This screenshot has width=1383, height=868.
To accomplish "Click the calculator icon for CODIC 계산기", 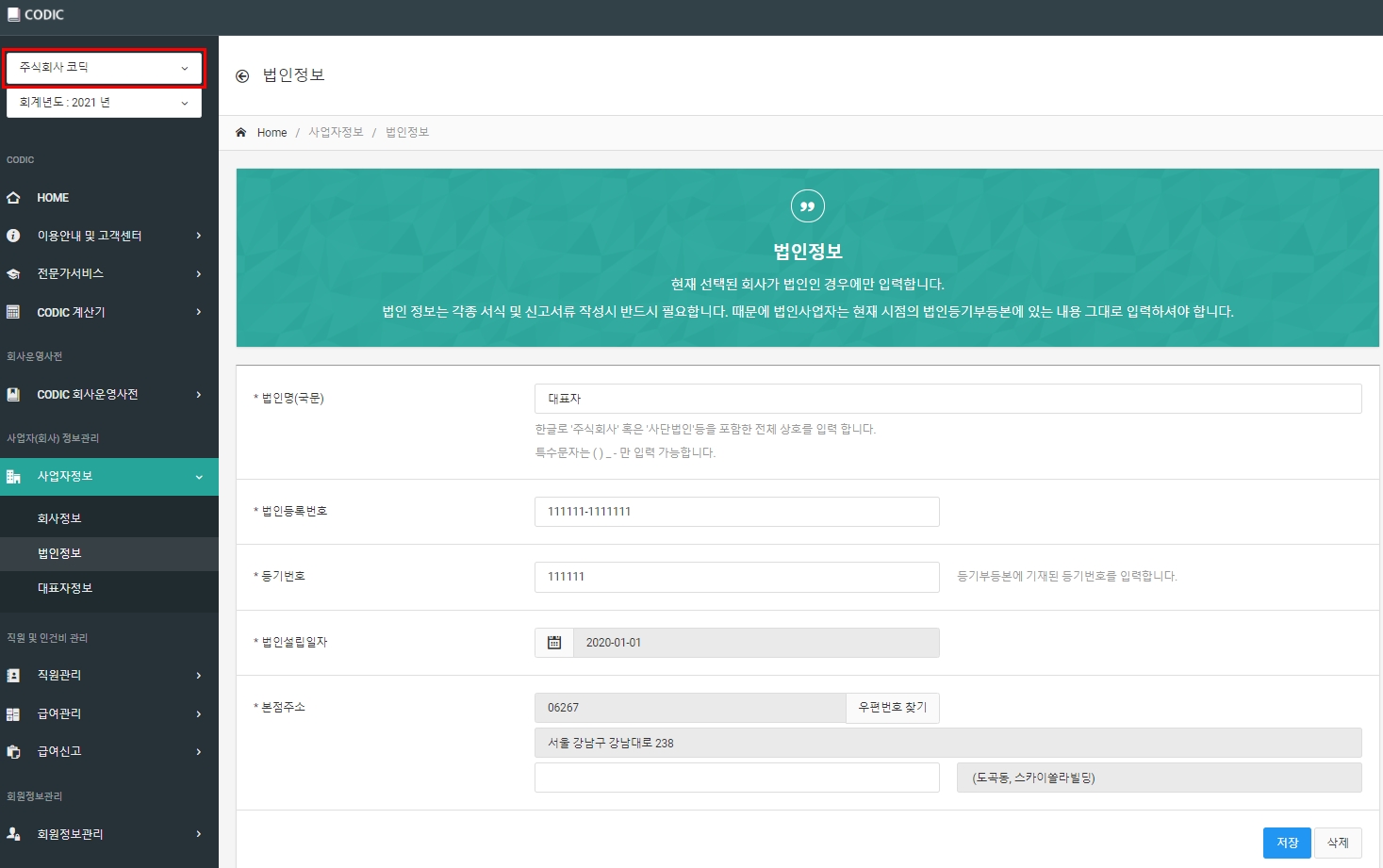I will tap(13, 312).
